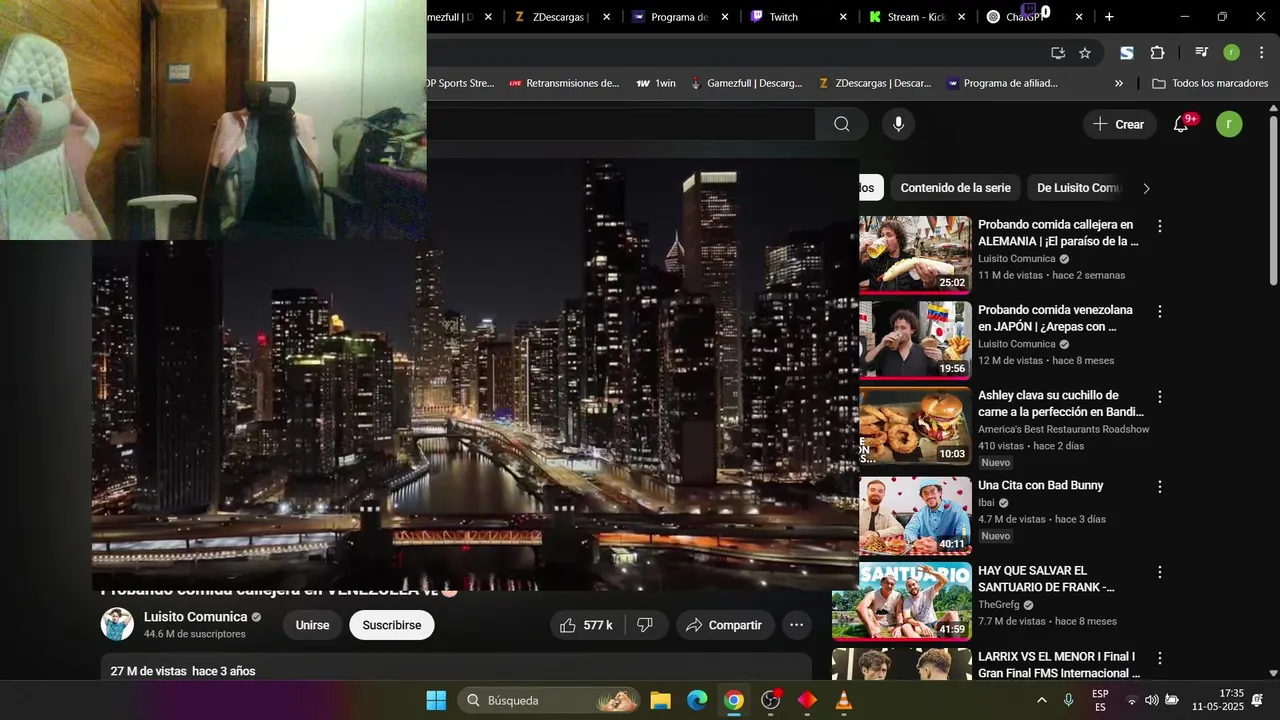Open options for Probando comida callejera en ALEMANIA video

(x=1160, y=227)
